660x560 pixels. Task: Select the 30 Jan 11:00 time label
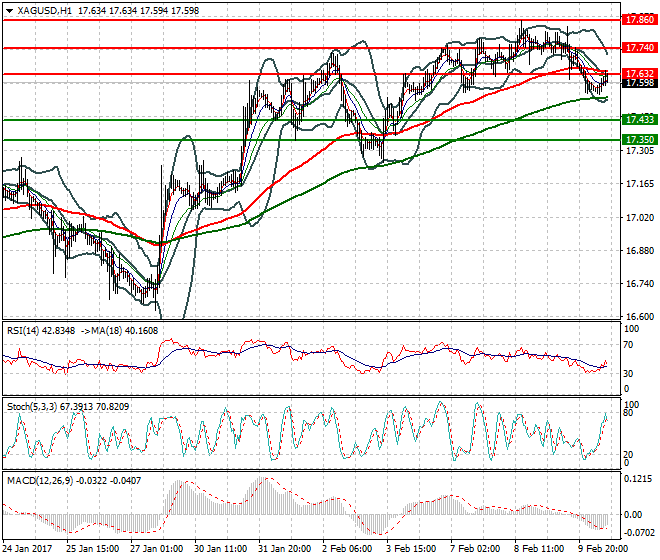(221, 549)
